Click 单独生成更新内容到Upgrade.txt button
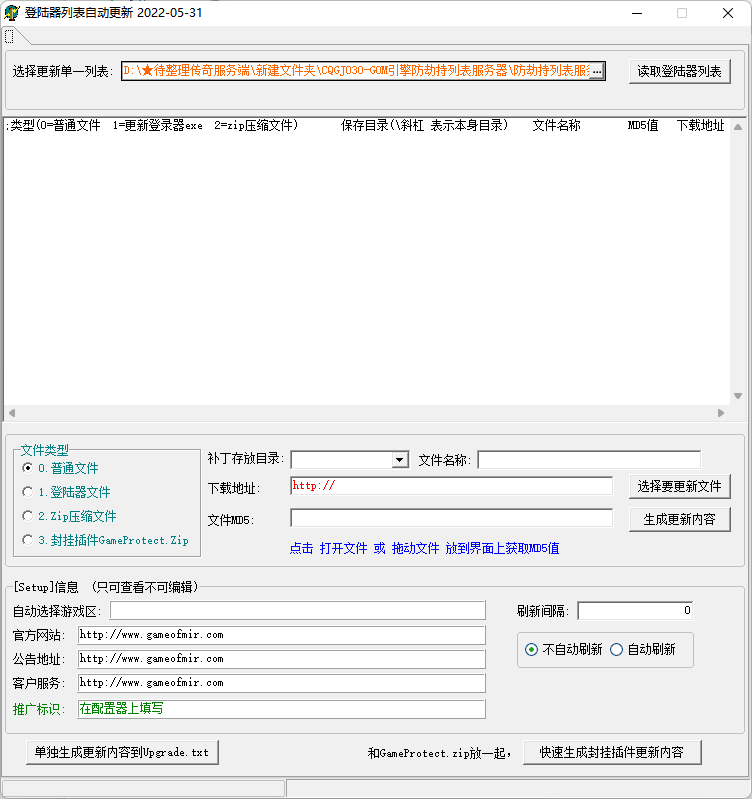Screen dimensions: 752x799 click(122, 753)
